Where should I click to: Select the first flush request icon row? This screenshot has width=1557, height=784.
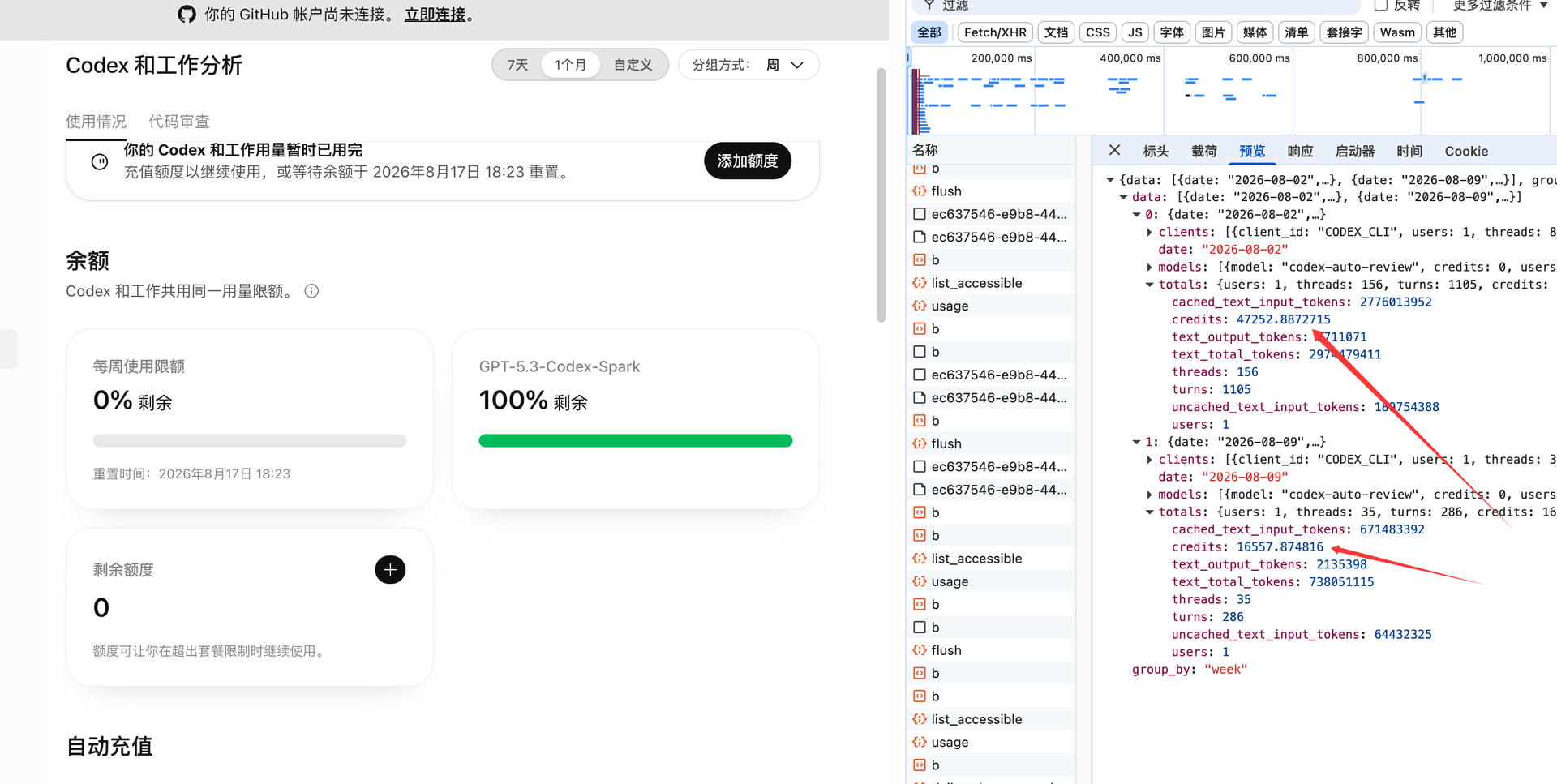pyautogui.click(x=990, y=191)
